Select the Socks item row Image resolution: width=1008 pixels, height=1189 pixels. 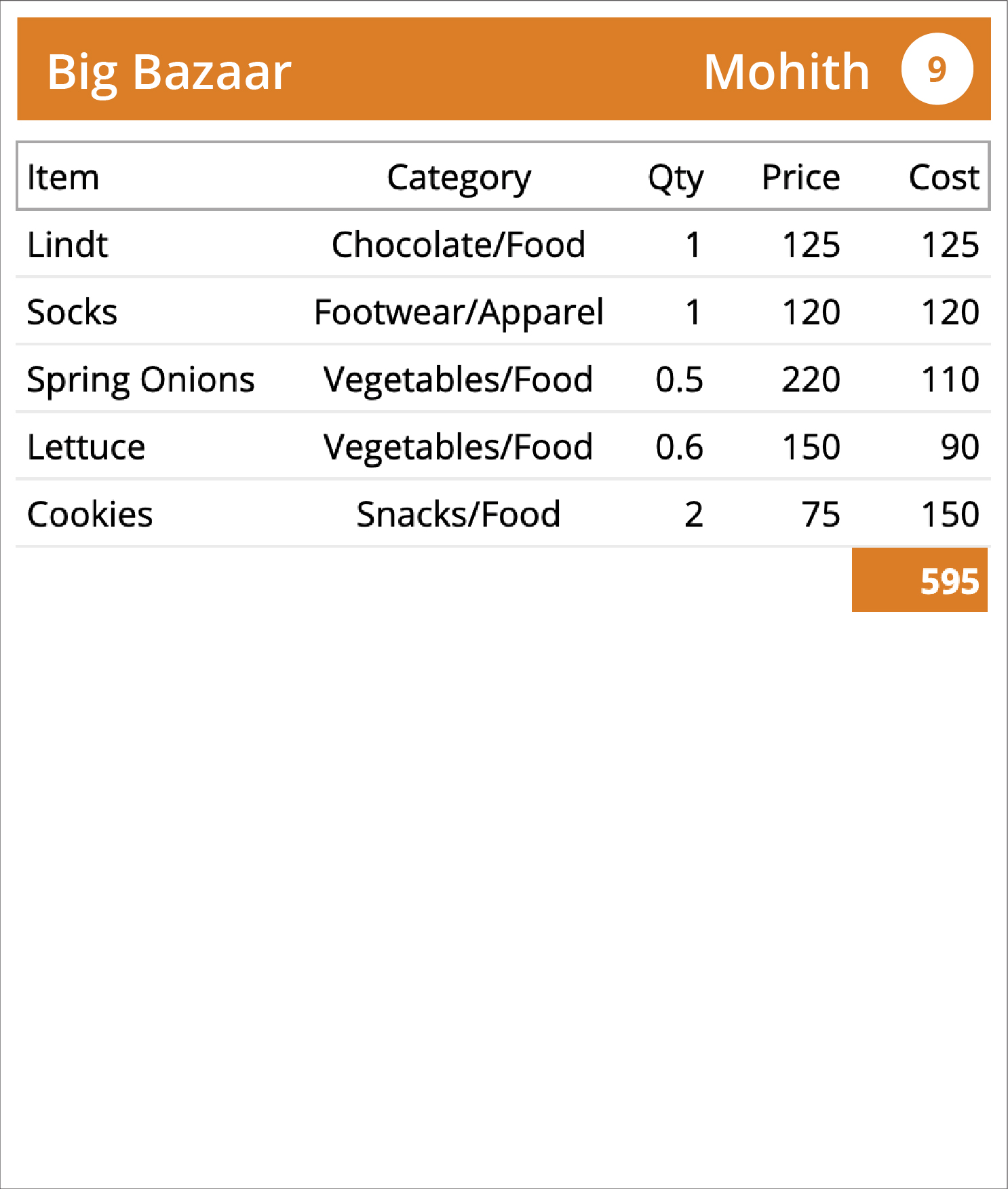pyautogui.click(x=503, y=312)
